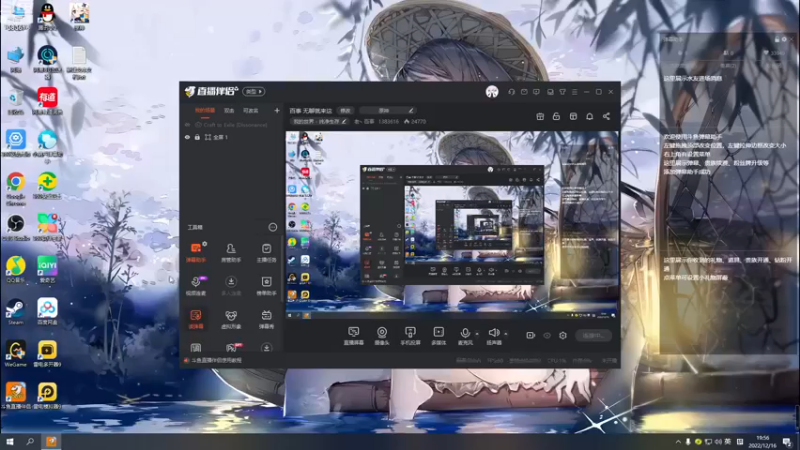Select the Craft to Exile source row
The height and width of the screenshot is (450, 800).
pyautogui.click(x=232, y=125)
